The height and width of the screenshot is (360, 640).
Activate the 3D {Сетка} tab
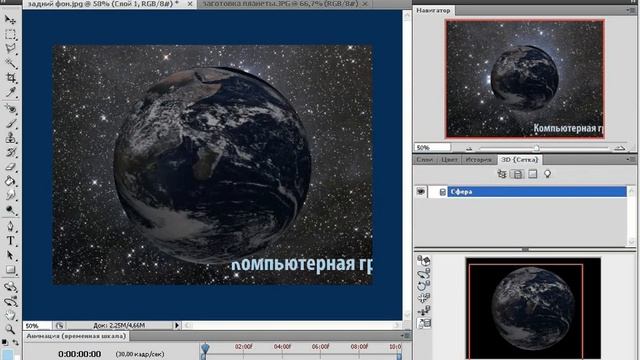[x=520, y=160]
